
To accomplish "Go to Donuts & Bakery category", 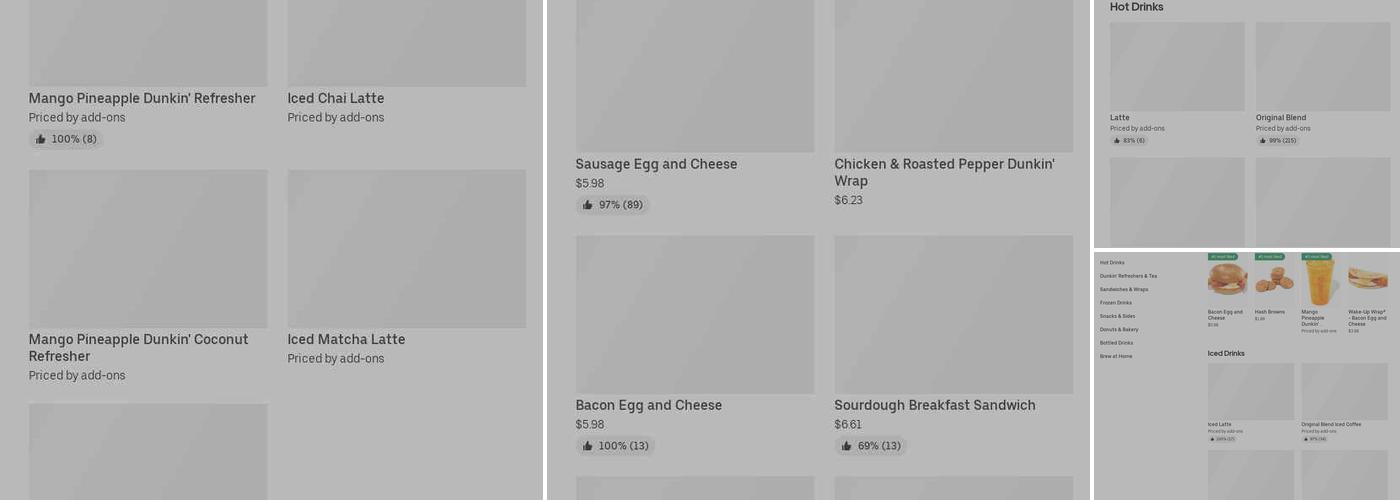I will [1119, 329].
